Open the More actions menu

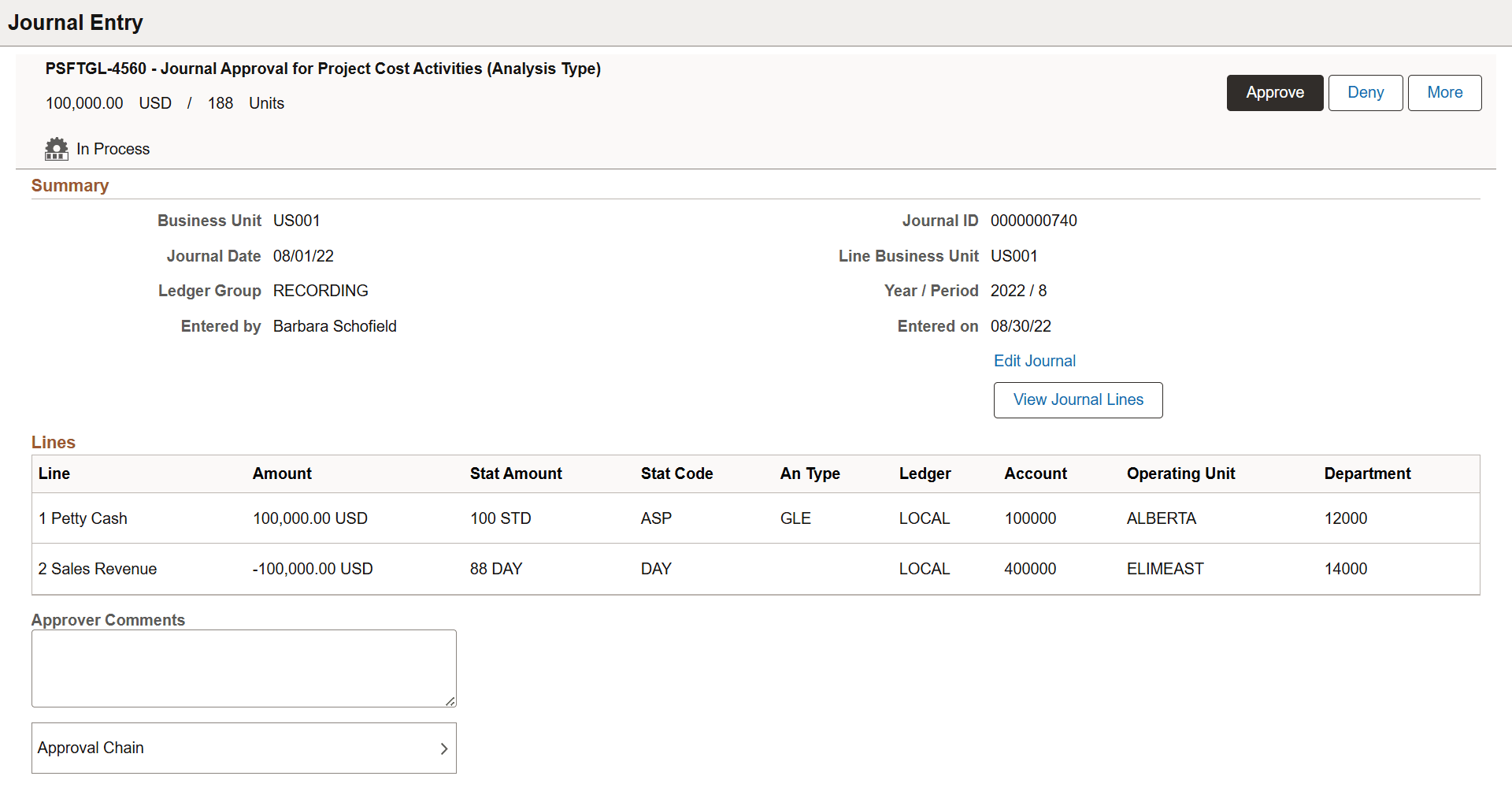(x=1444, y=92)
